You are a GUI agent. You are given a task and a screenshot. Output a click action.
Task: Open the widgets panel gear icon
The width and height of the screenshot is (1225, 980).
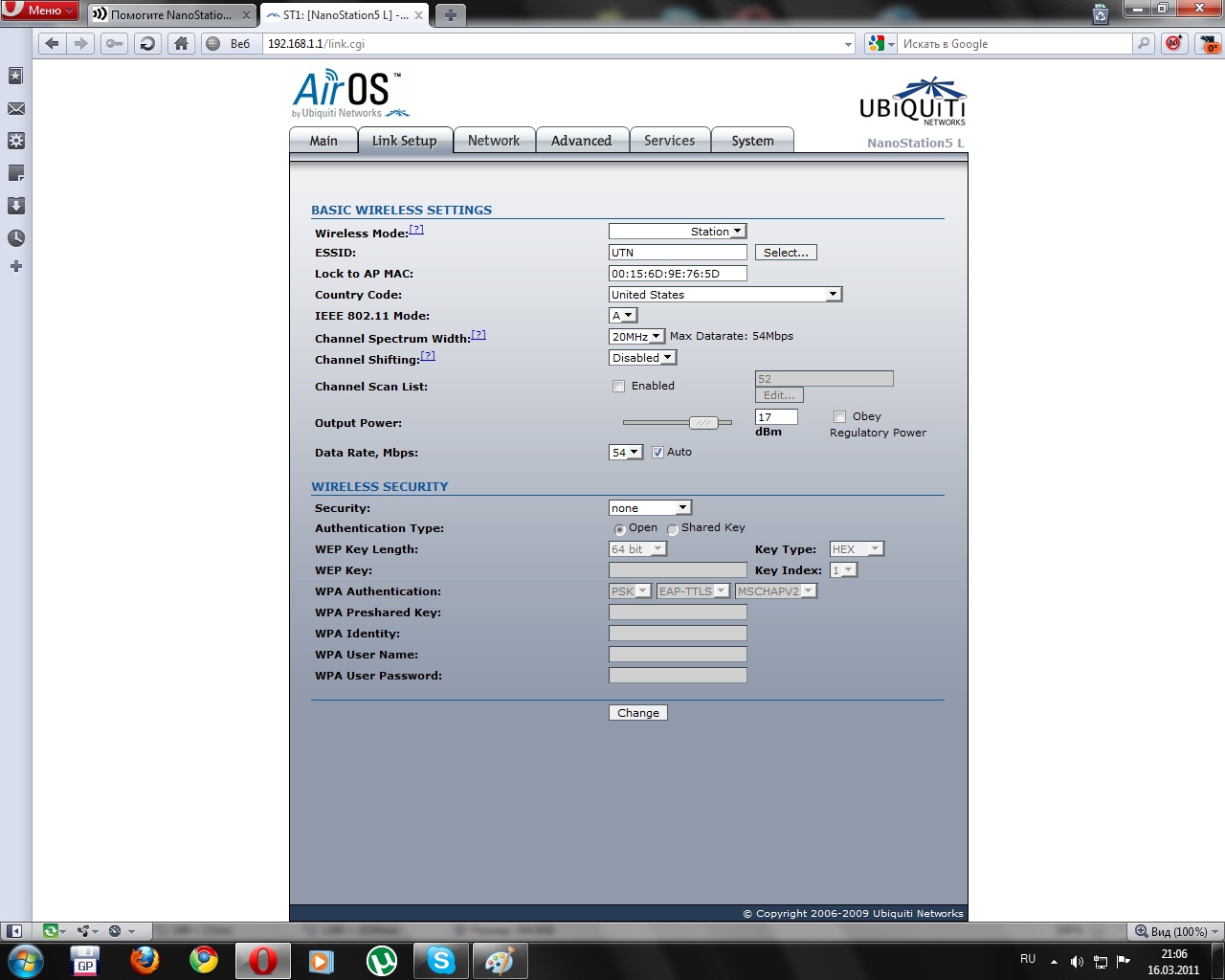pos(15,141)
